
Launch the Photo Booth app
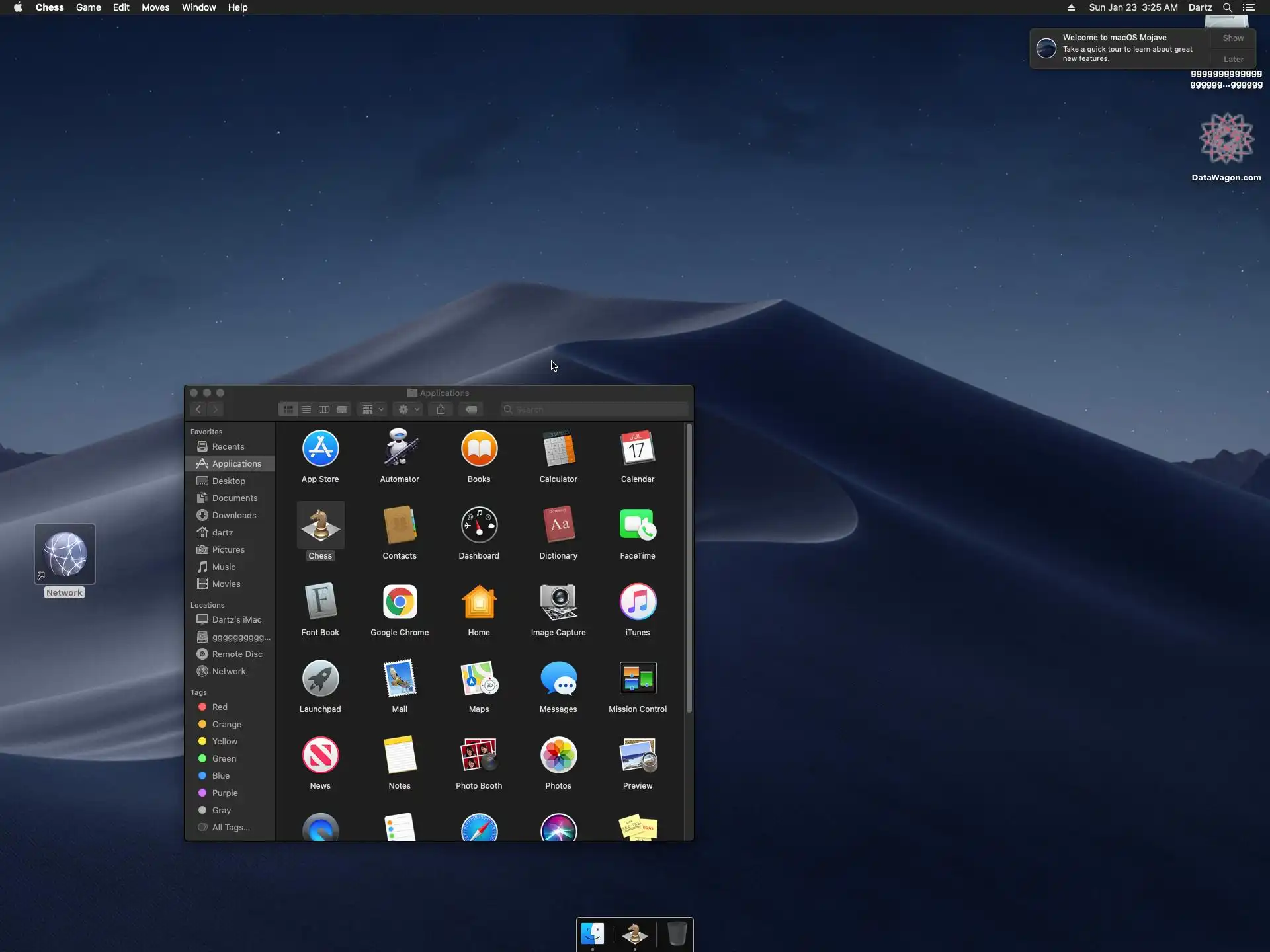click(x=479, y=756)
